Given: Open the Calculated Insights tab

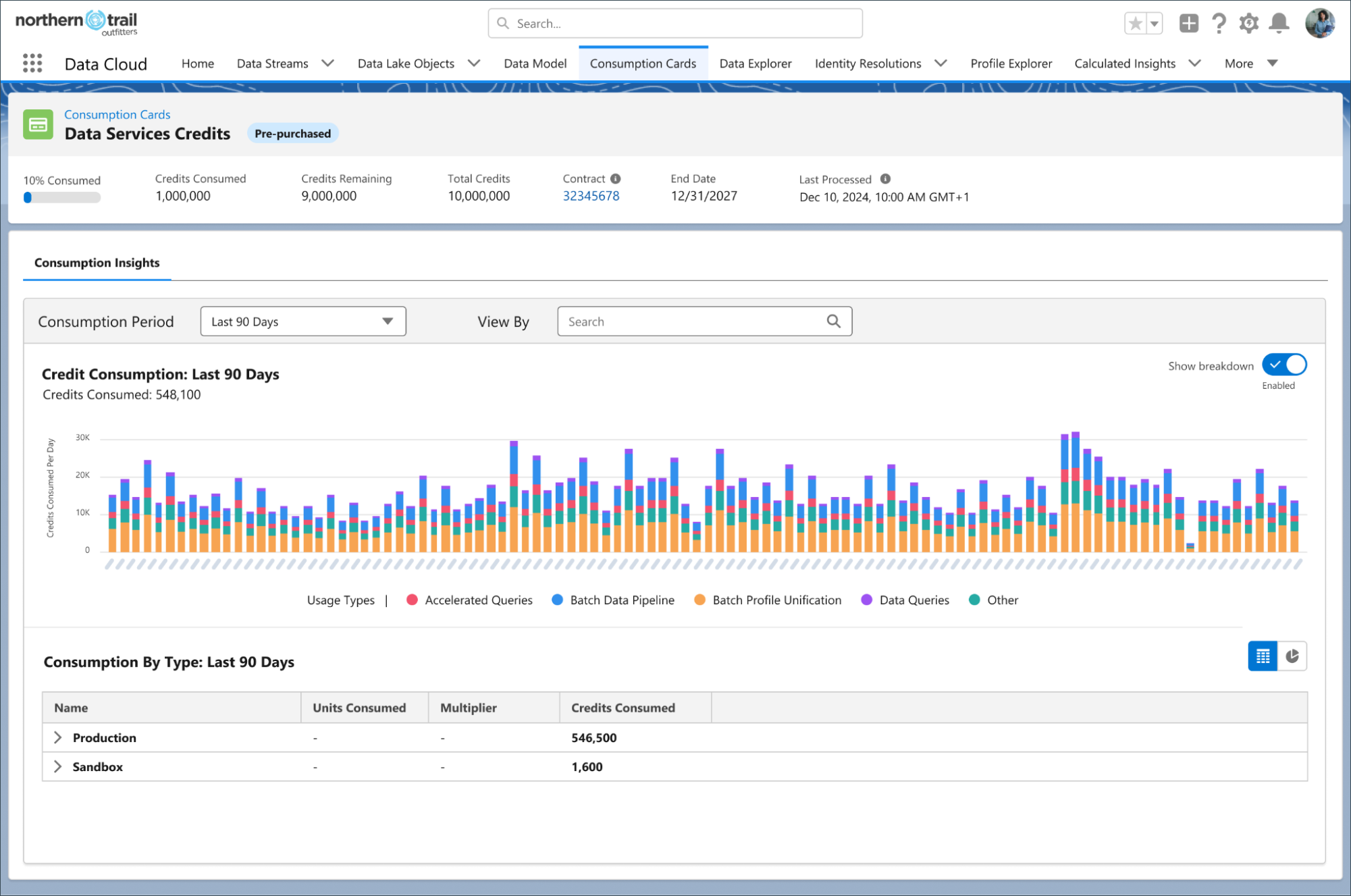Looking at the screenshot, I should 1125,63.
